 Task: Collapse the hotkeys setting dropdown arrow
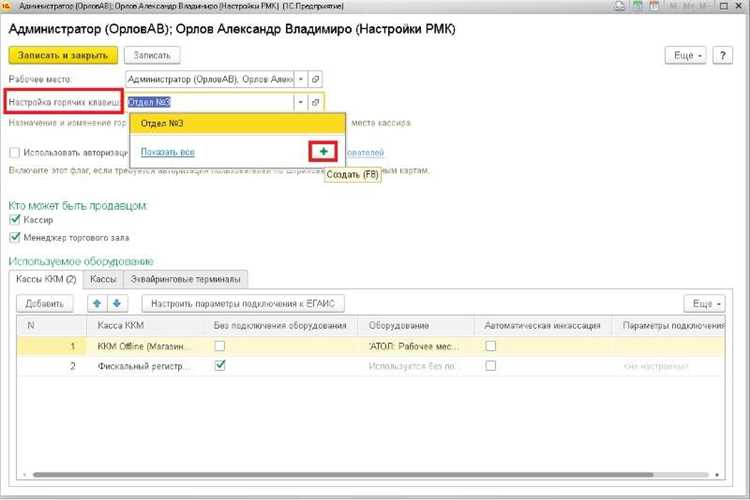point(301,102)
